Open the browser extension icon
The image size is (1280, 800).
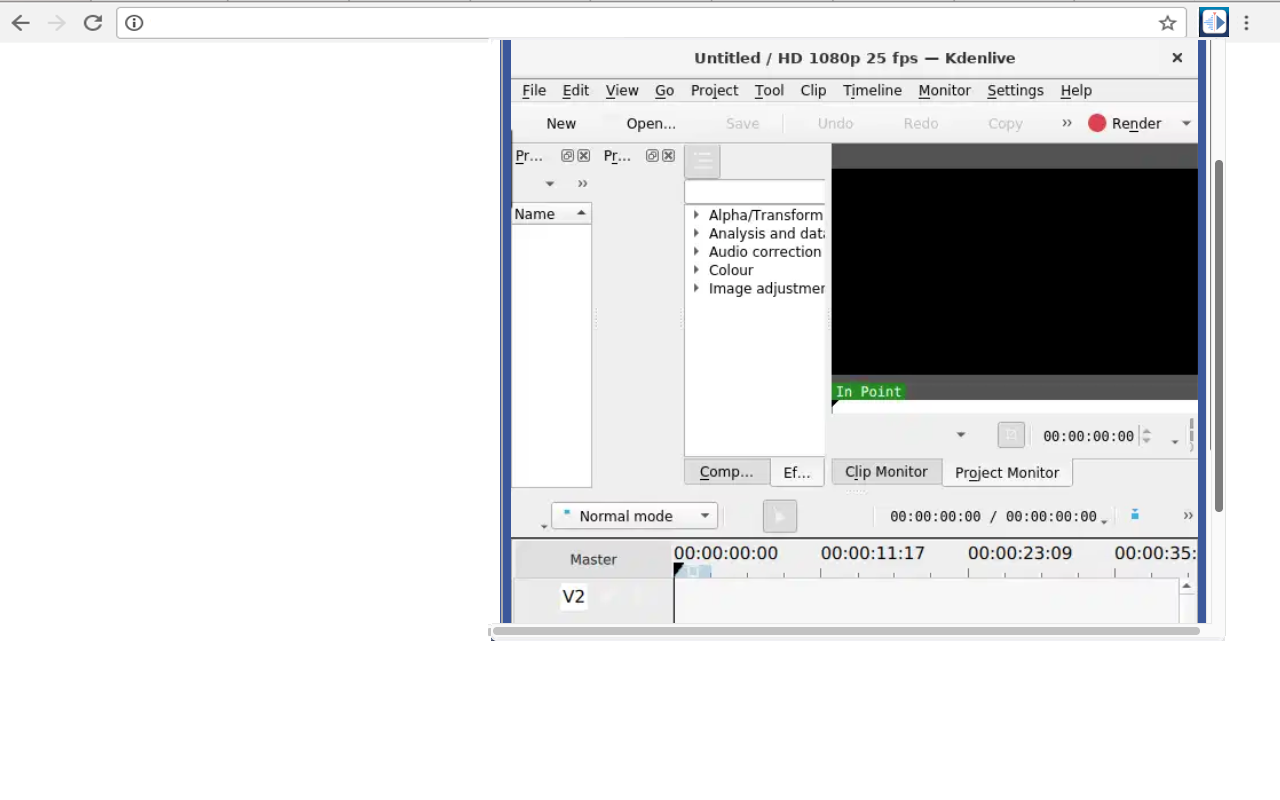tap(1214, 22)
